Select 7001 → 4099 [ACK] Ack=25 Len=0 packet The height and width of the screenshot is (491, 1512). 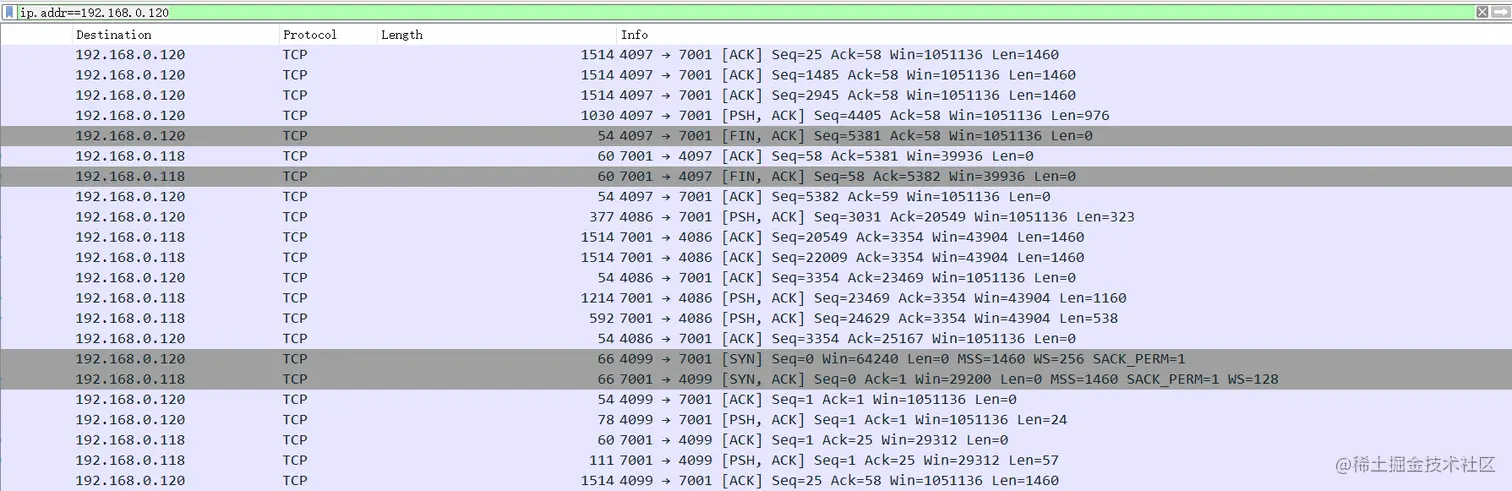756,439
